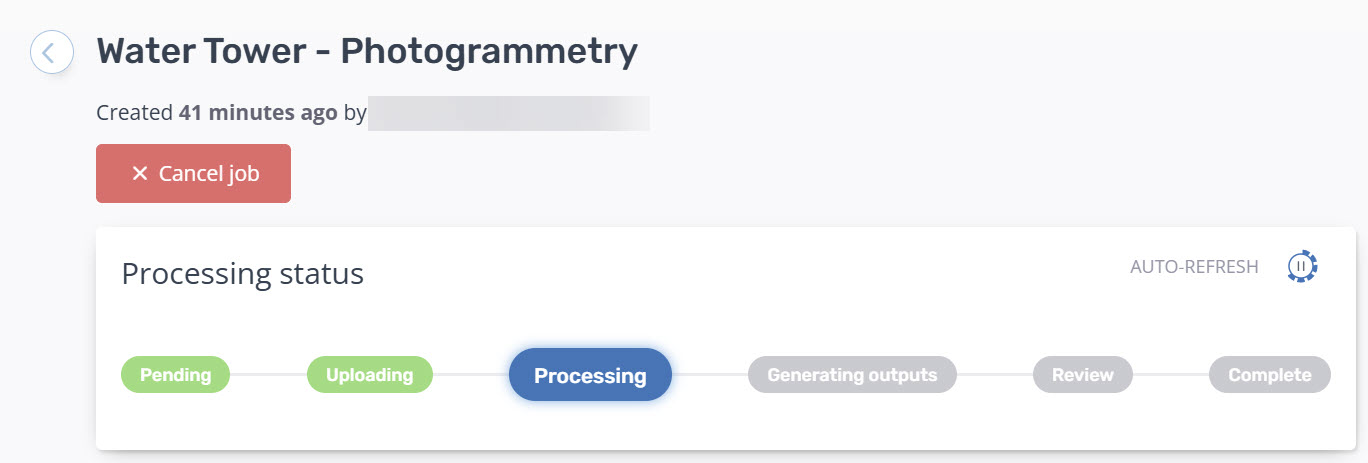Select the Complete stage pill
1368x463 pixels.
1270,375
